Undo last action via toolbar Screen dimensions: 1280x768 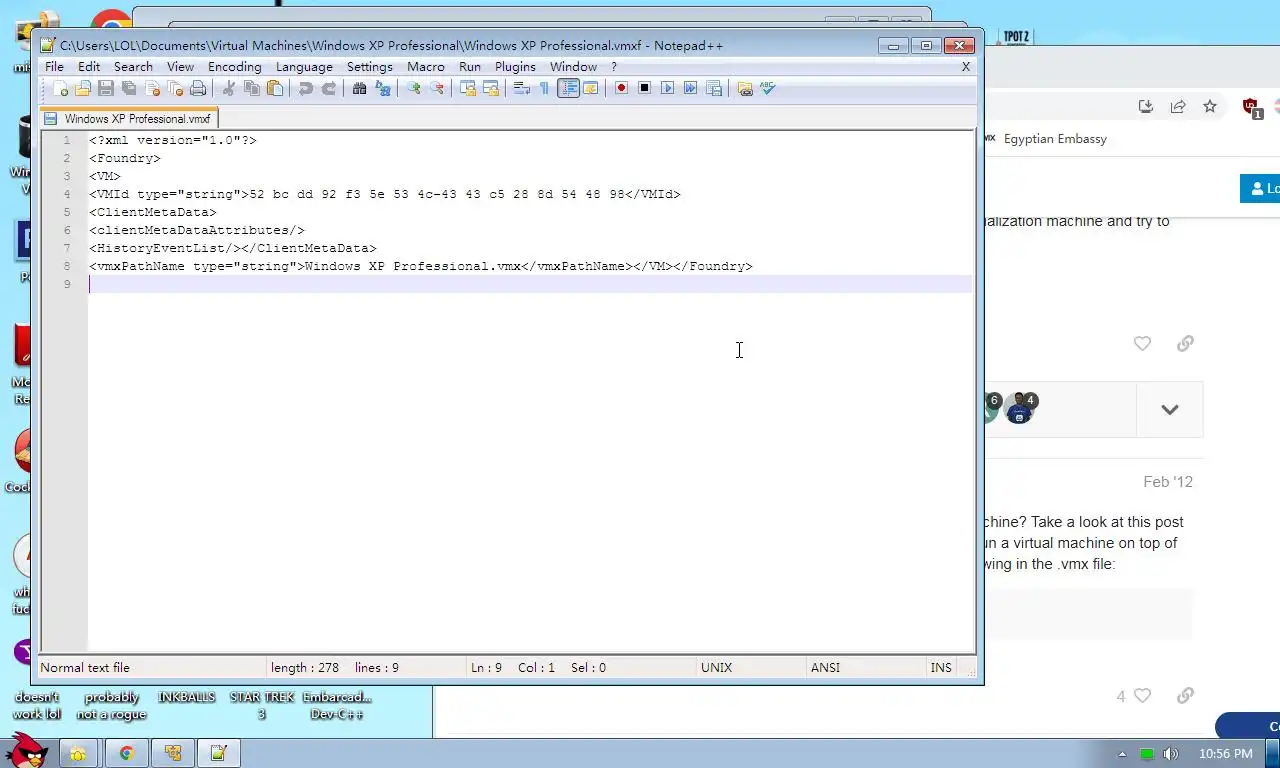(x=306, y=88)
